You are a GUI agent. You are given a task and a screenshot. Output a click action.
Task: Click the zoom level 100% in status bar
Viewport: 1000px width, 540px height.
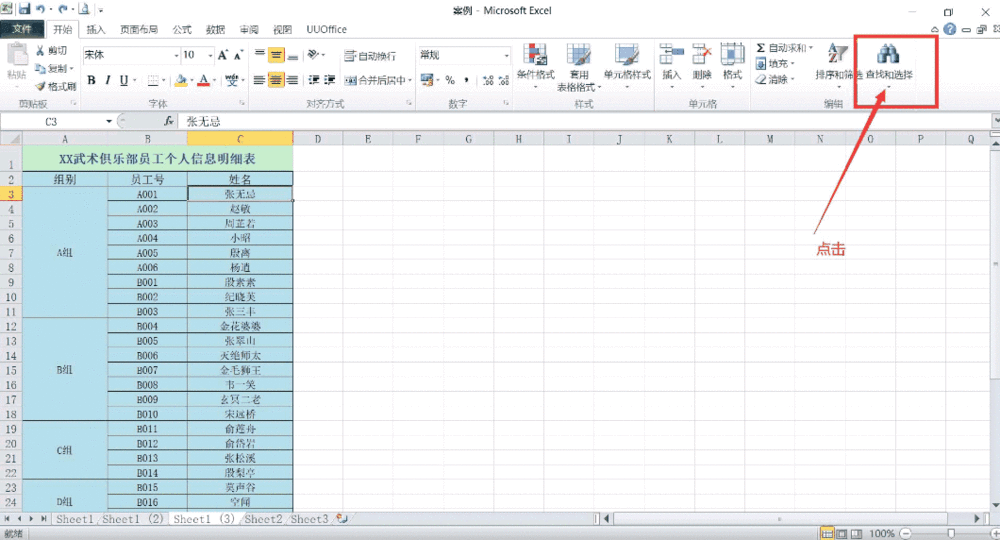coord(882,533)
